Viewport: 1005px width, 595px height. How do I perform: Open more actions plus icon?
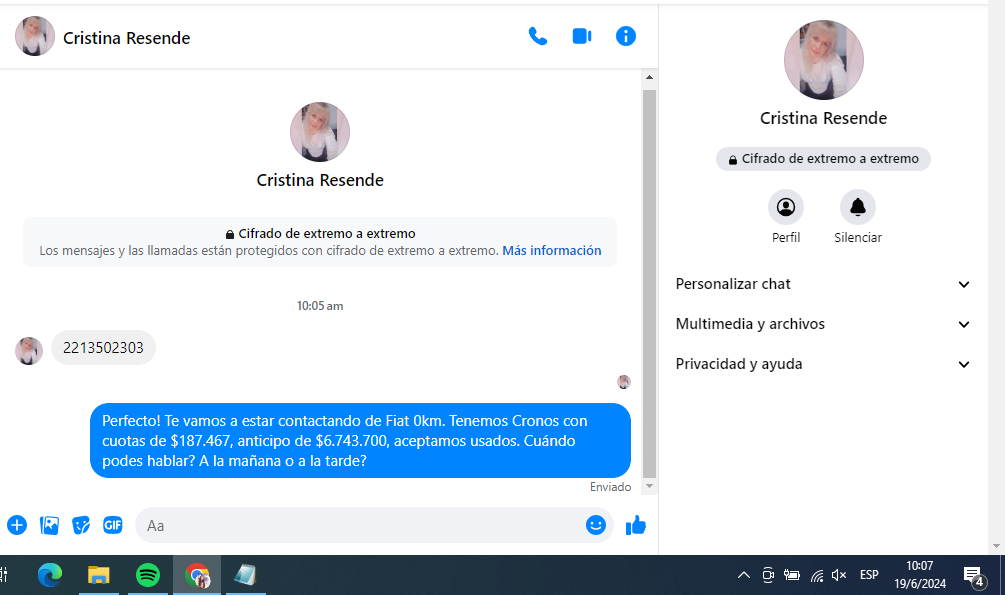coord(17,525)
